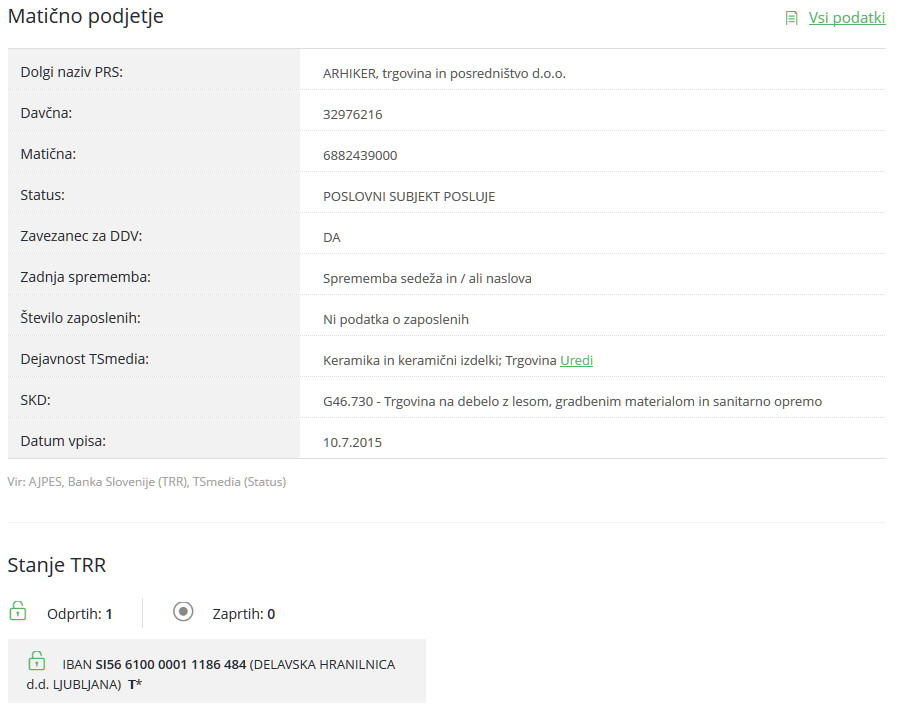Open the Vsi podatki link
900x714 pixels.
tap(847, 18)
